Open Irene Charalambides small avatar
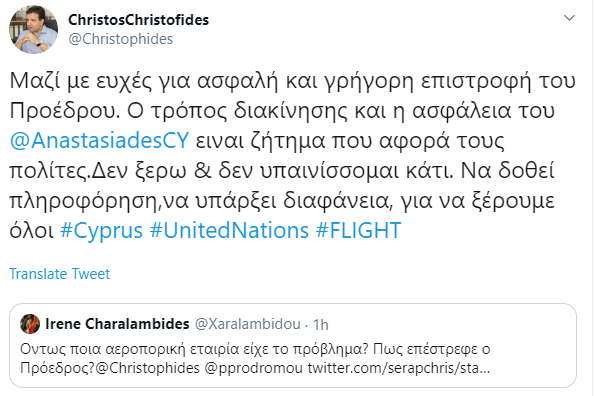595x396 pixels. [x=30, y=324]
